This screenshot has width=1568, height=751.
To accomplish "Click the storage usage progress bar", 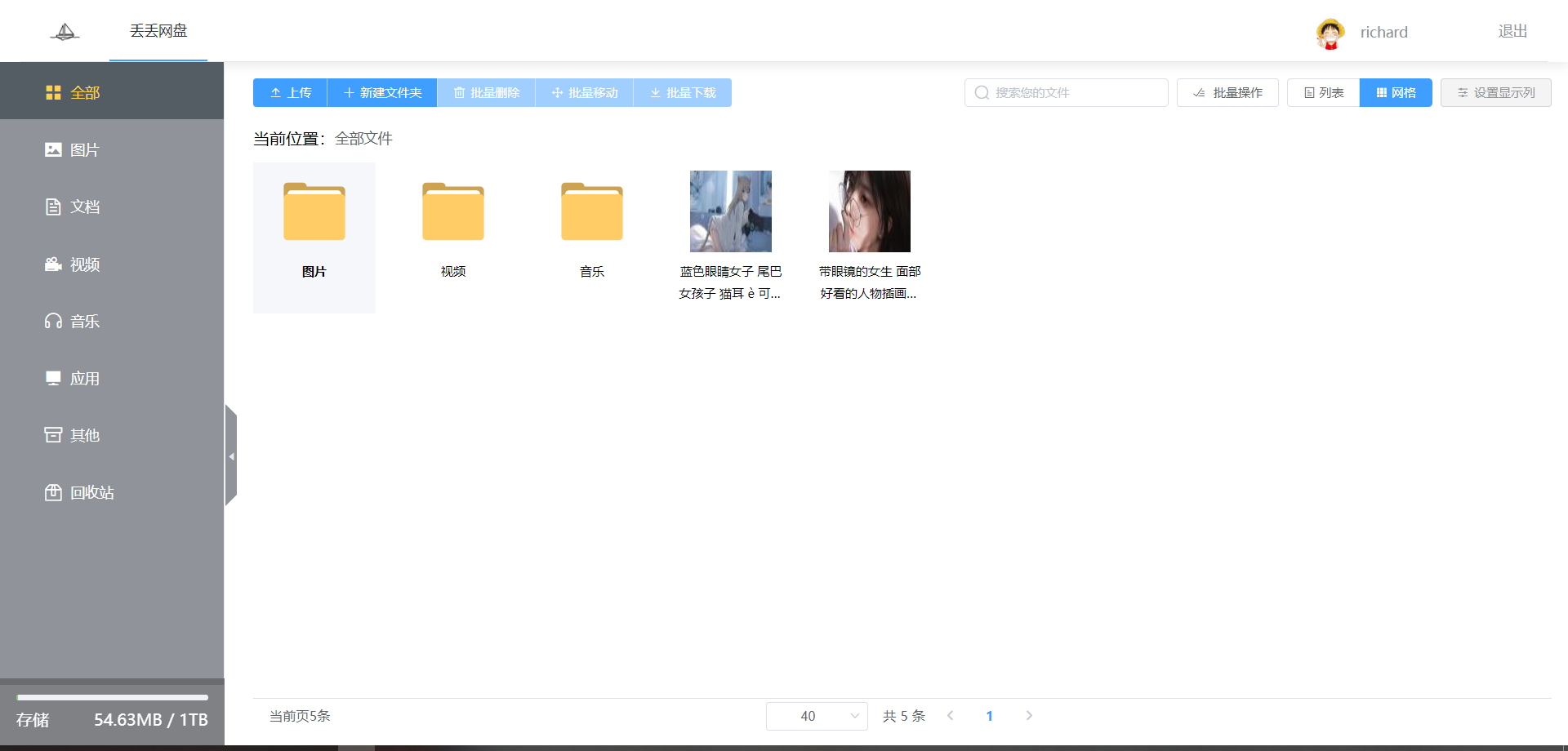I will click(x=113, y=697).
